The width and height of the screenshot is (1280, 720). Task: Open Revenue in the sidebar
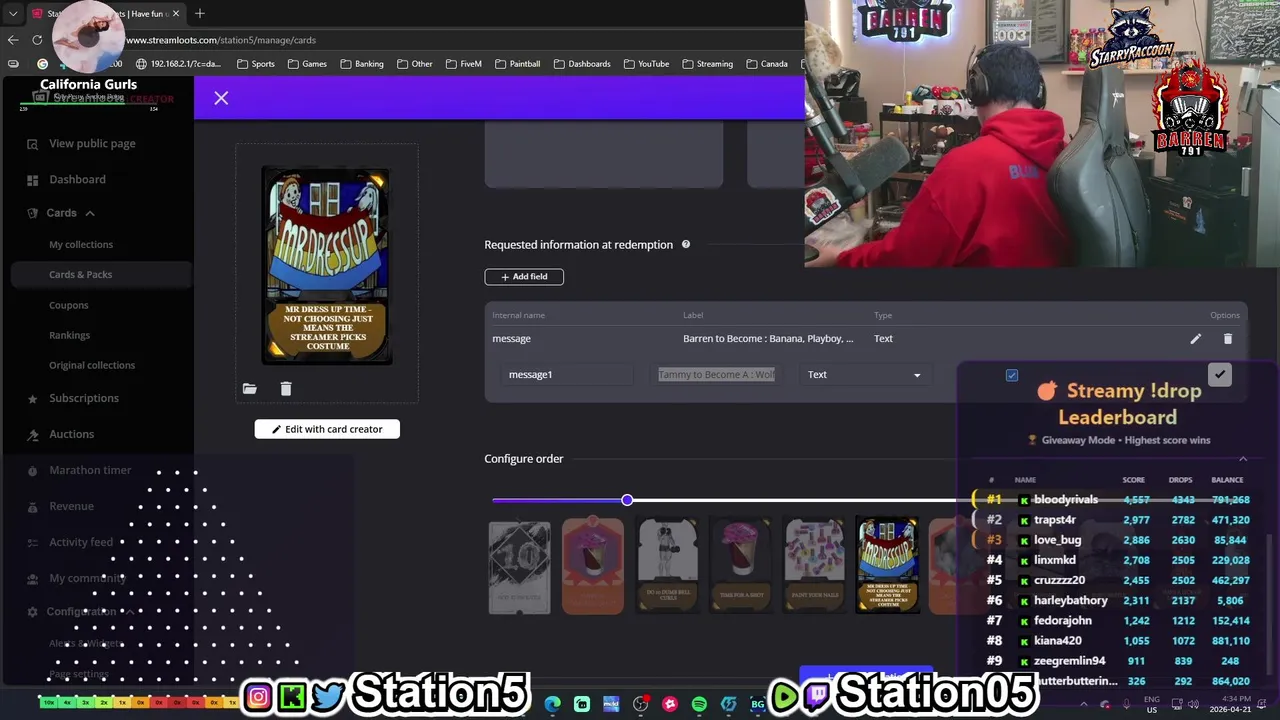click(x=71, y=506)
